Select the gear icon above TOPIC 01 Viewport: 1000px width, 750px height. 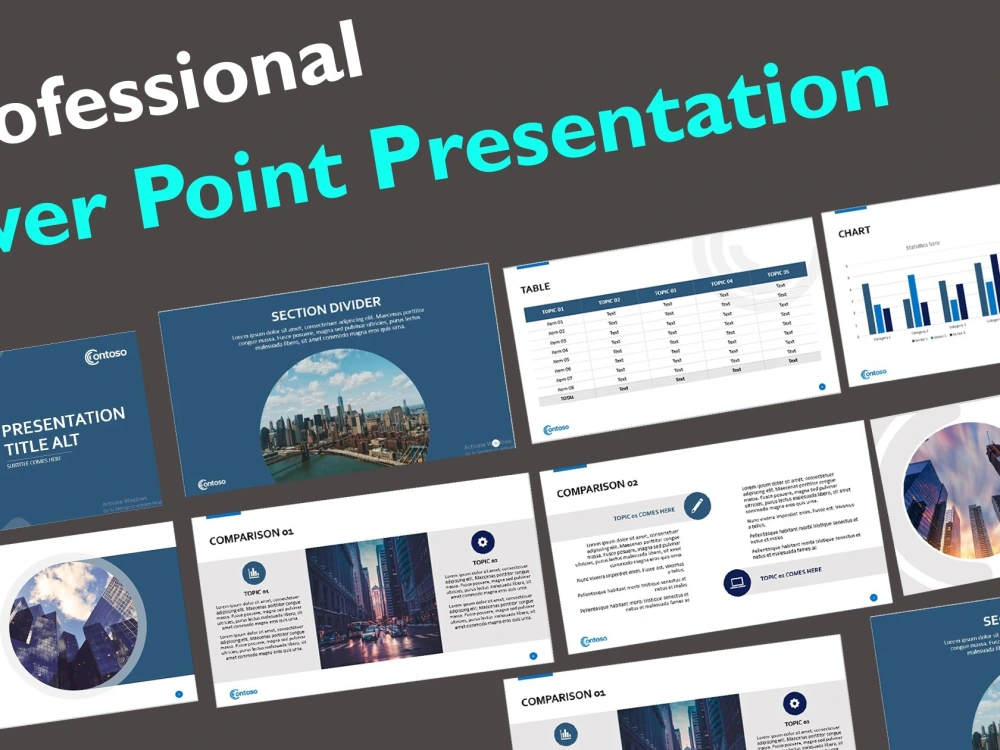pos(482,542)
